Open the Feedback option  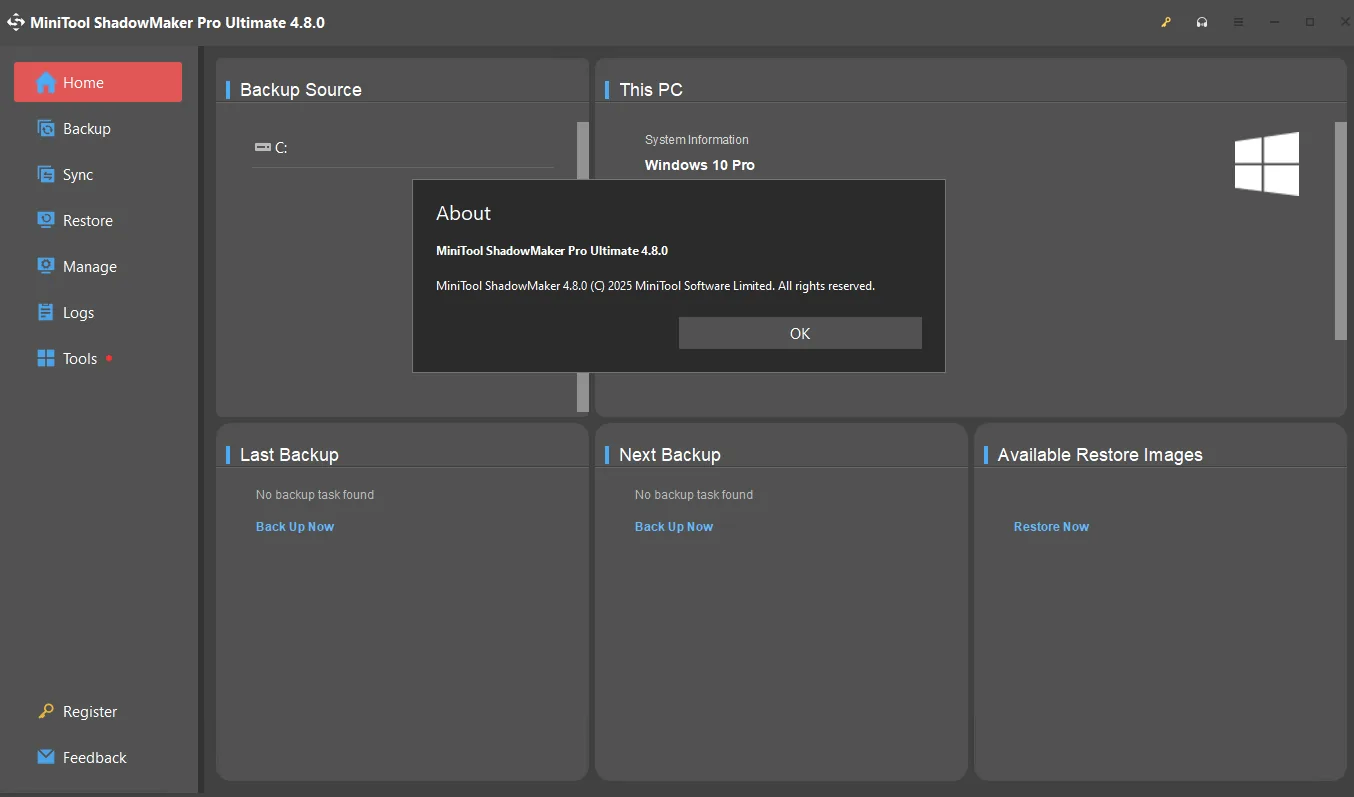tap(98, 757)
